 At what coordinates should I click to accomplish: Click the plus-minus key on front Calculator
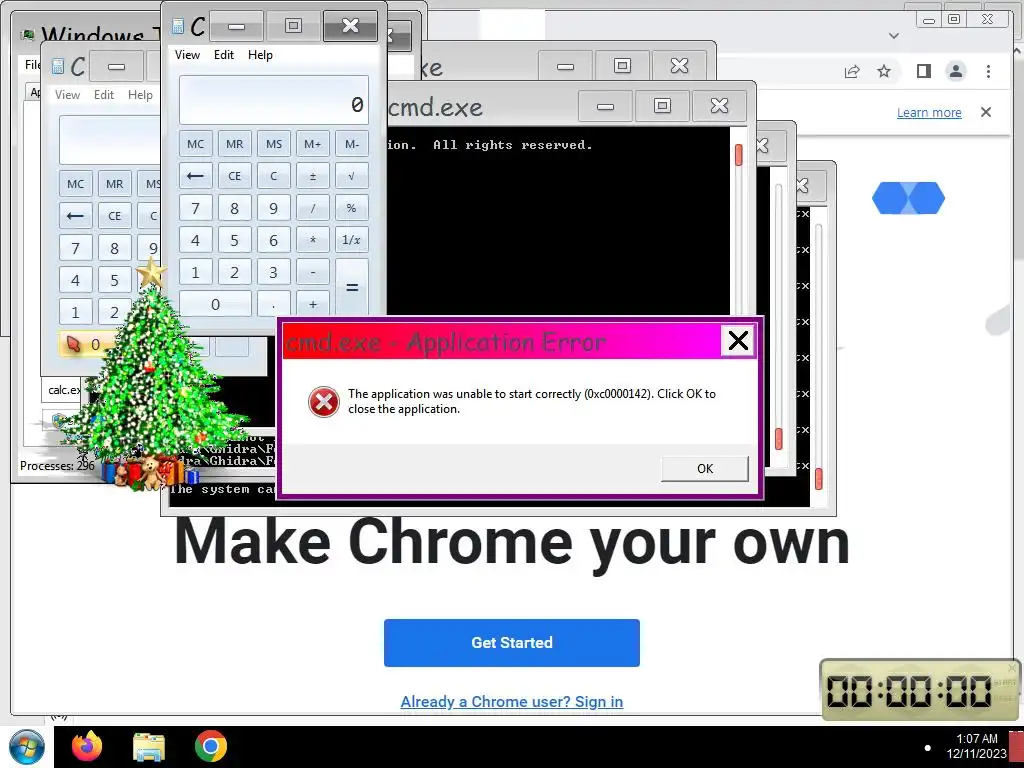tap(313, 176)
